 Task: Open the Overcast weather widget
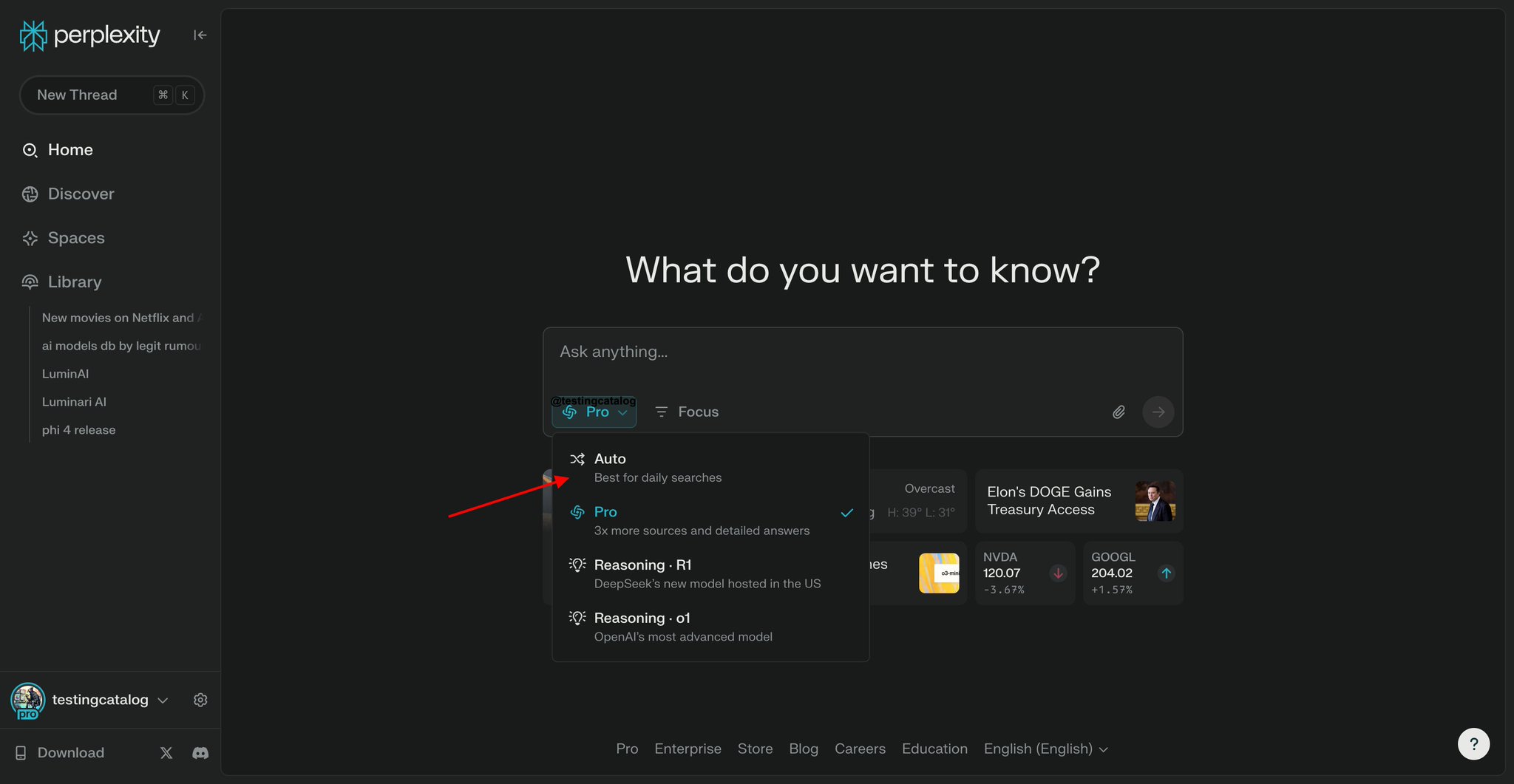(x=919, y=501)
